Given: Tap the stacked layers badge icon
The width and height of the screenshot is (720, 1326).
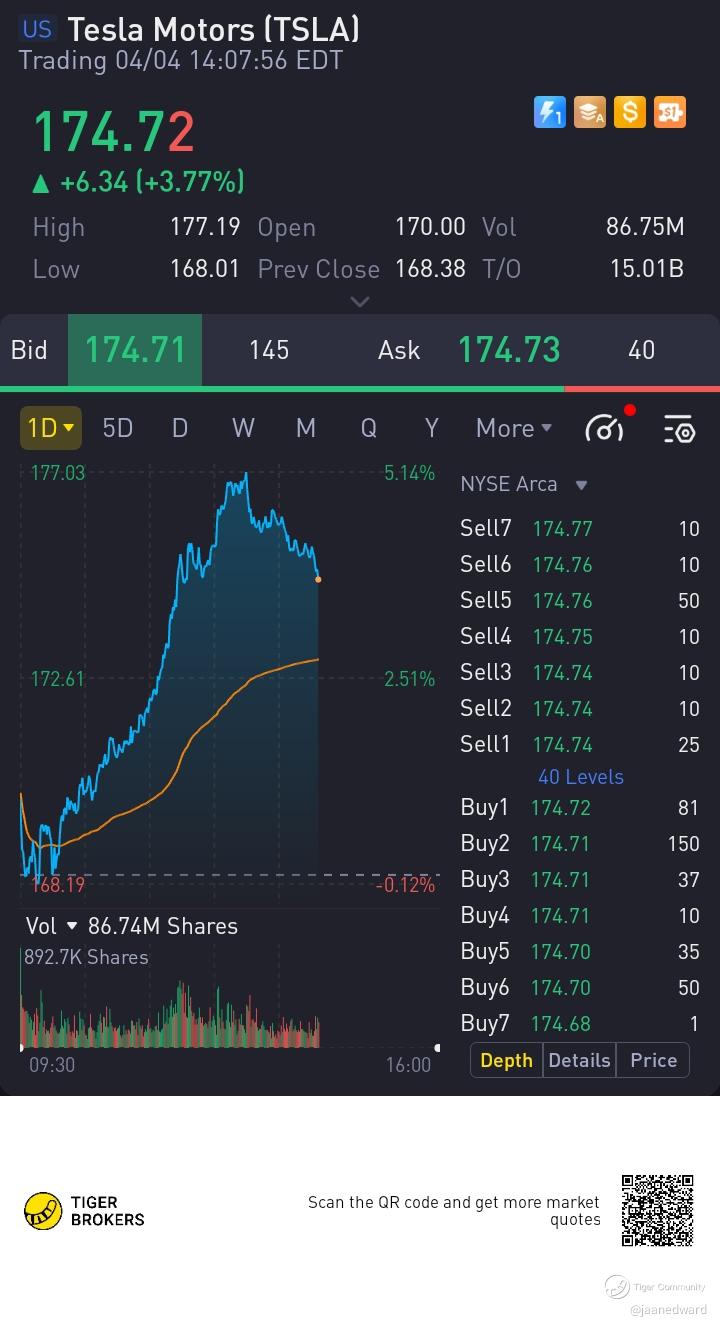Looking at the screenshot, I should [590, 112].
